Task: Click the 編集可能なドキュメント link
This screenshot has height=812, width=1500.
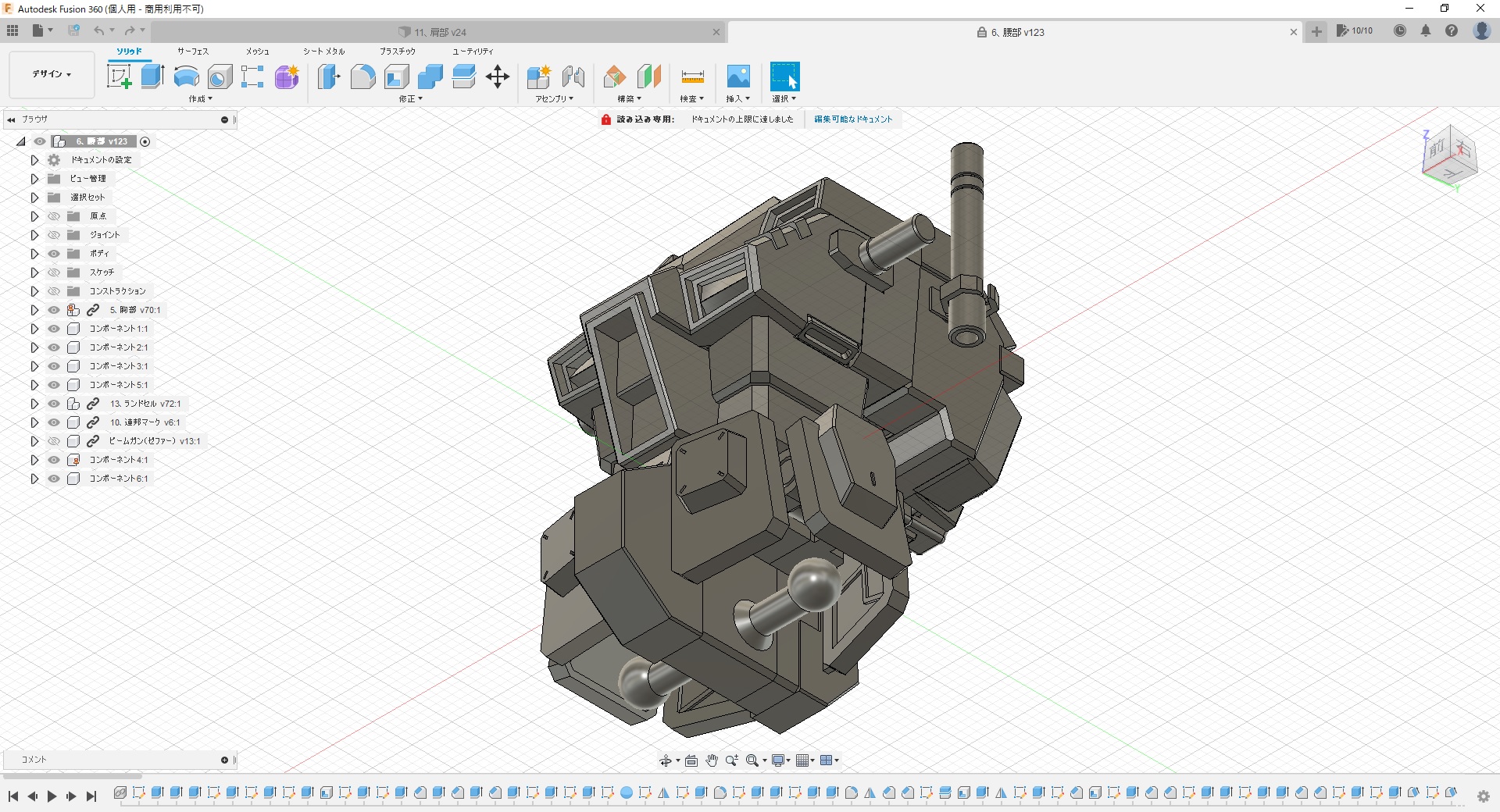Action: 853,119
